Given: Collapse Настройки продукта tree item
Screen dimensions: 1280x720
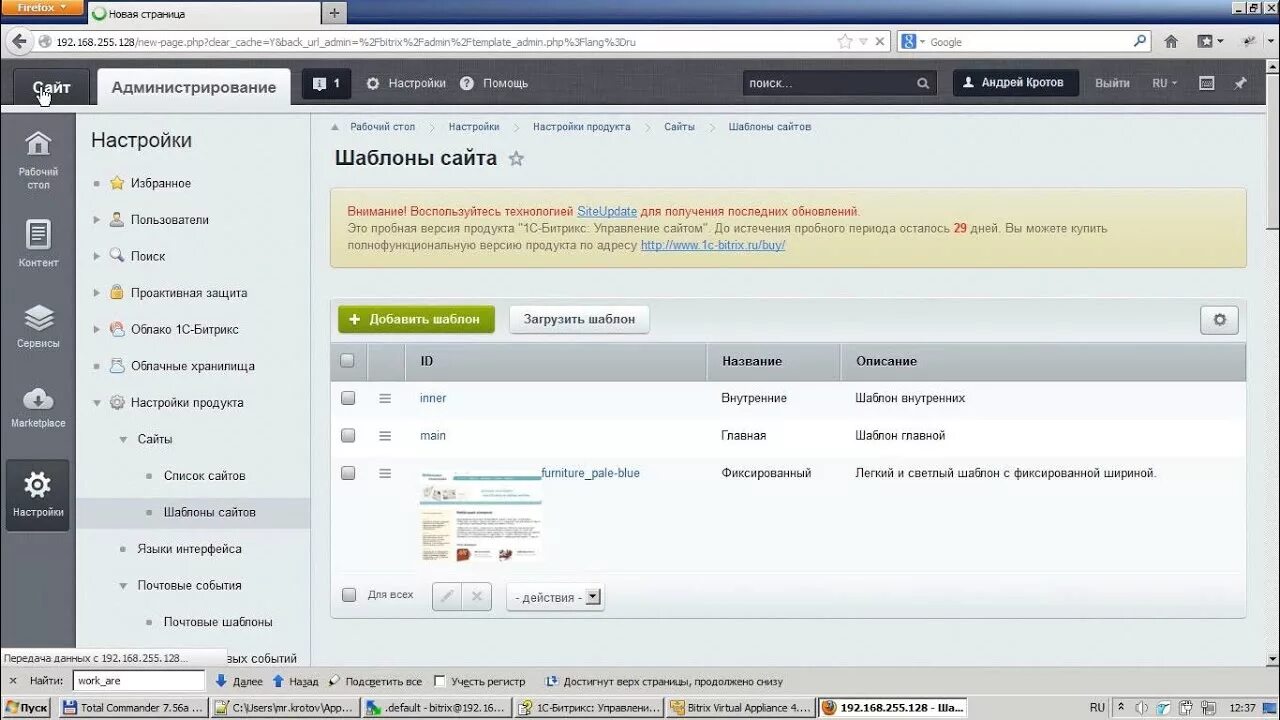Looking at the screenshot, I should pyautogui.click(x=97, y=403).
